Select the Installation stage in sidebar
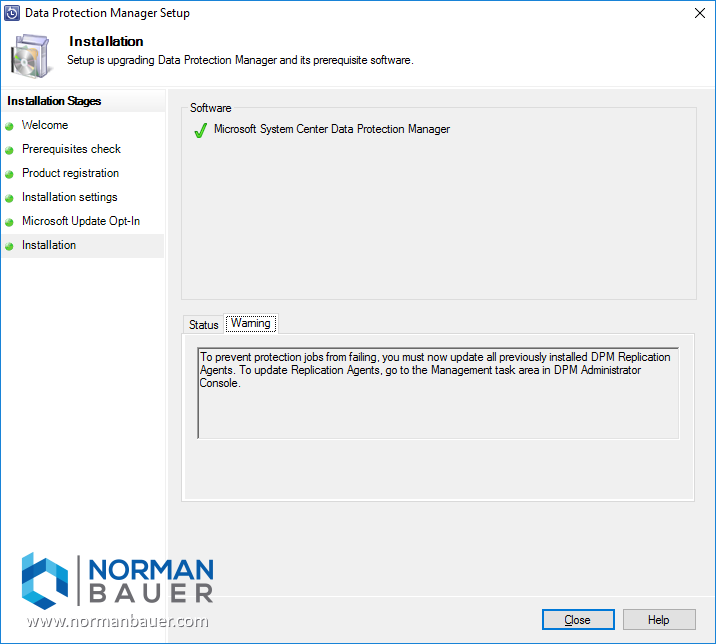716x644 pixels. [x=83, y=246]
